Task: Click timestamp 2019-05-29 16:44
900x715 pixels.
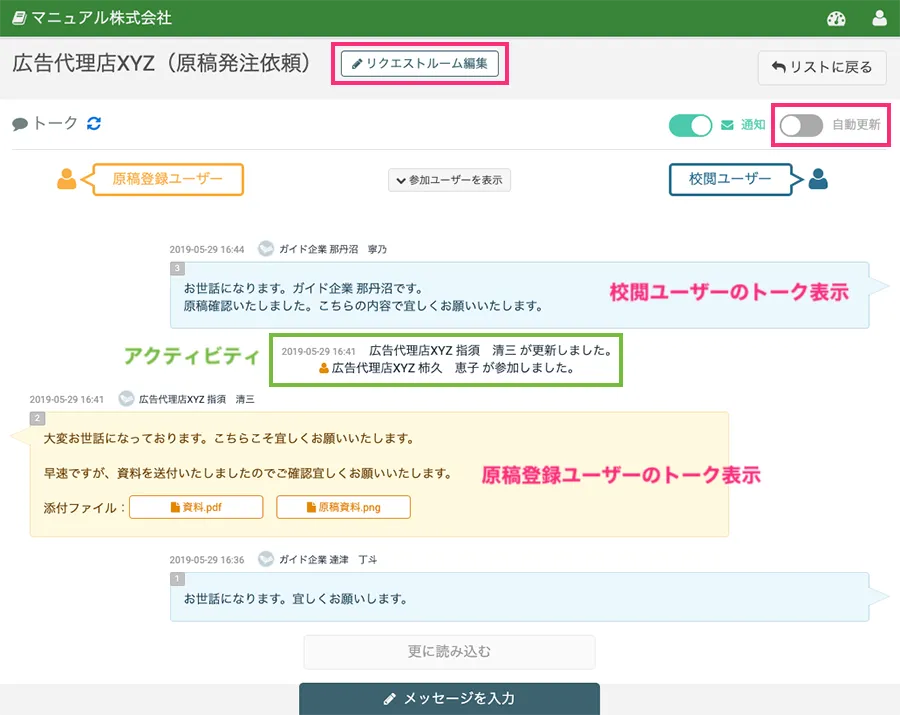Action: pos(207,250)
